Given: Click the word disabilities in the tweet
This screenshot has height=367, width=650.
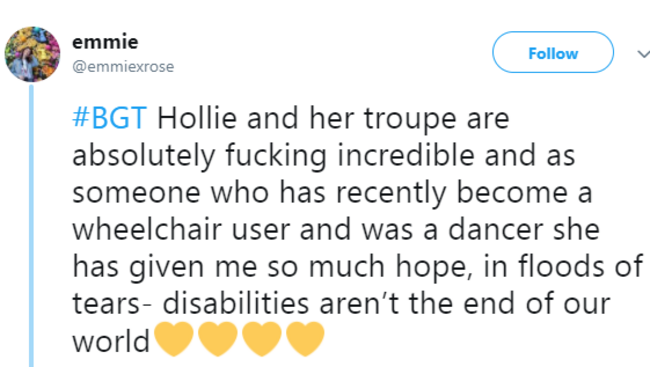Looking at the screenshot, I should pyautogui.click(x=235, y=304).
